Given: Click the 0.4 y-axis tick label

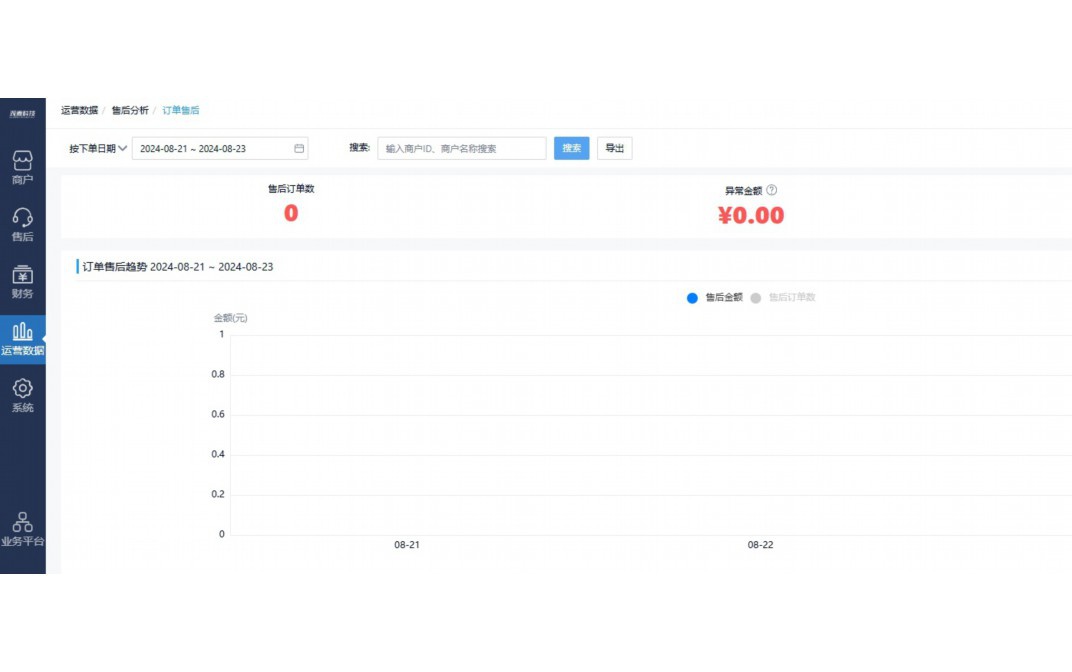Looking at the screenshot, I should point(218,454).
